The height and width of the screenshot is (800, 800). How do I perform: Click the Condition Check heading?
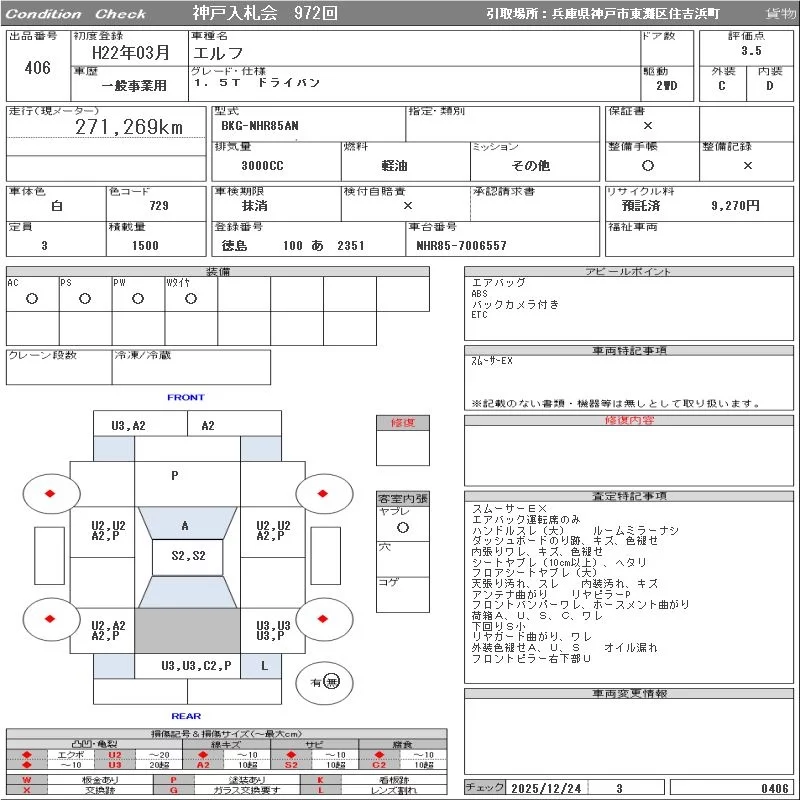pos(76,14)
